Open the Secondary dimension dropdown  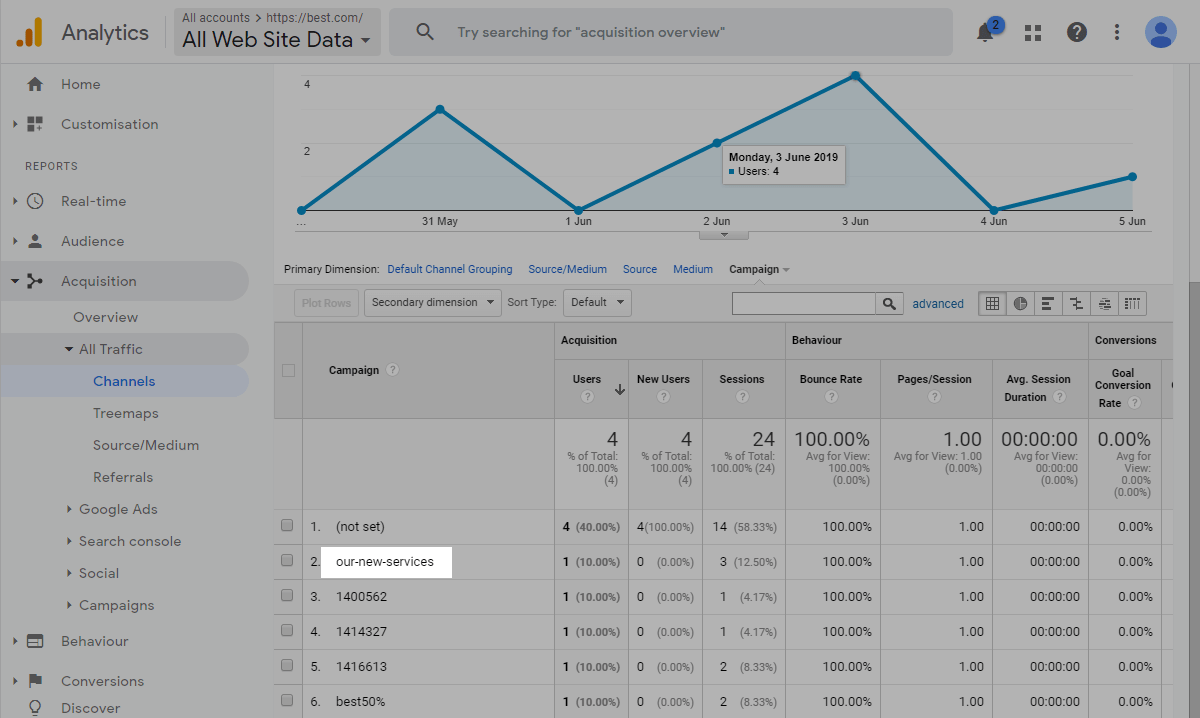tap(433, 303)
